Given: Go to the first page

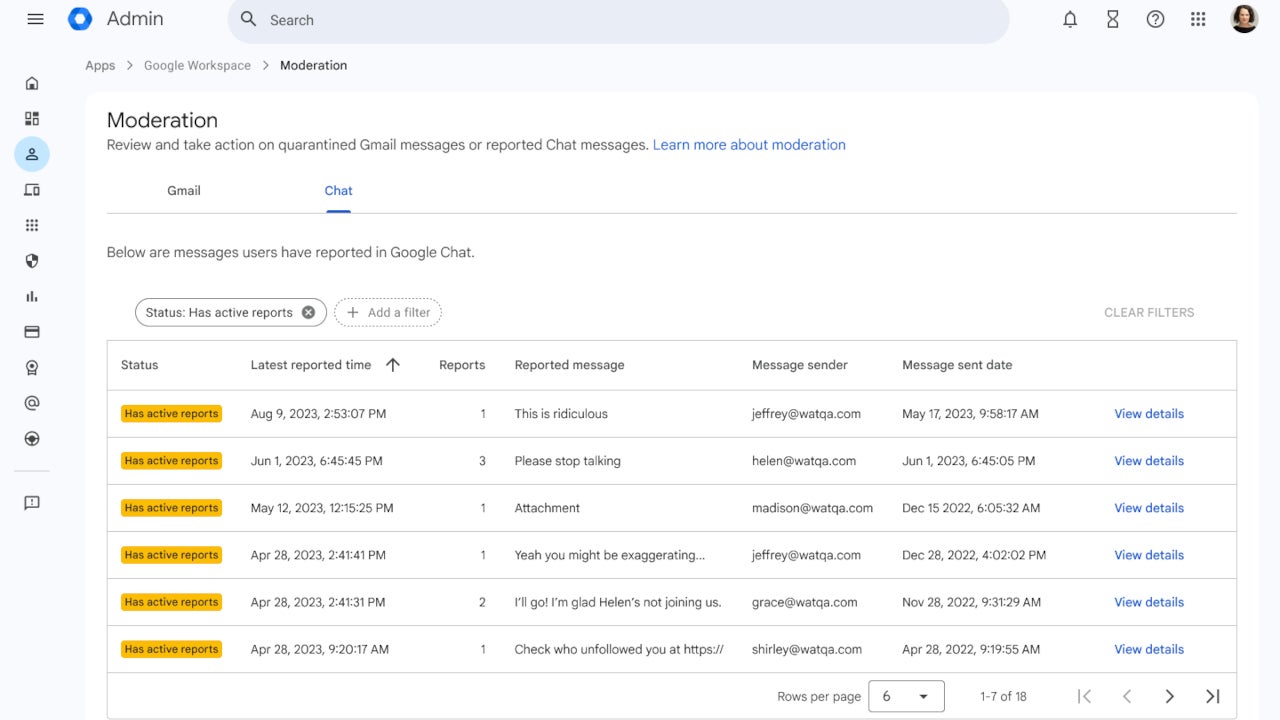Looking at the screenshot, I should click(1084, 696).
